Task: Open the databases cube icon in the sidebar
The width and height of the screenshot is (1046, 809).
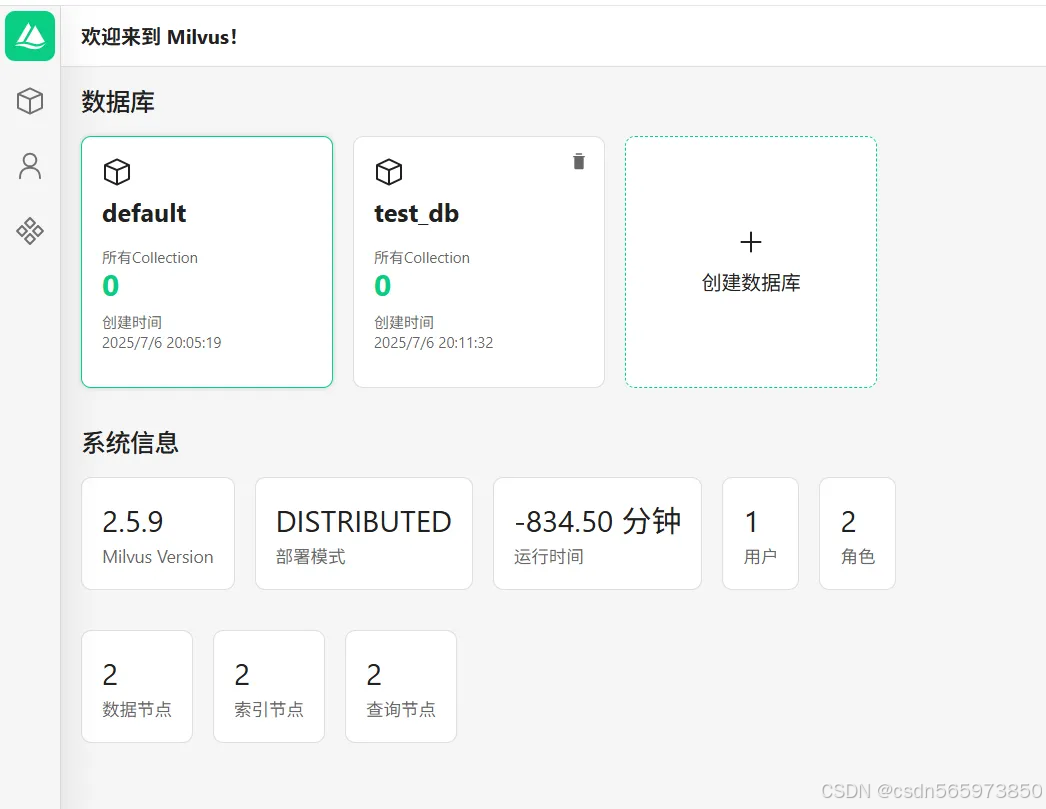Action: (30, 101)
